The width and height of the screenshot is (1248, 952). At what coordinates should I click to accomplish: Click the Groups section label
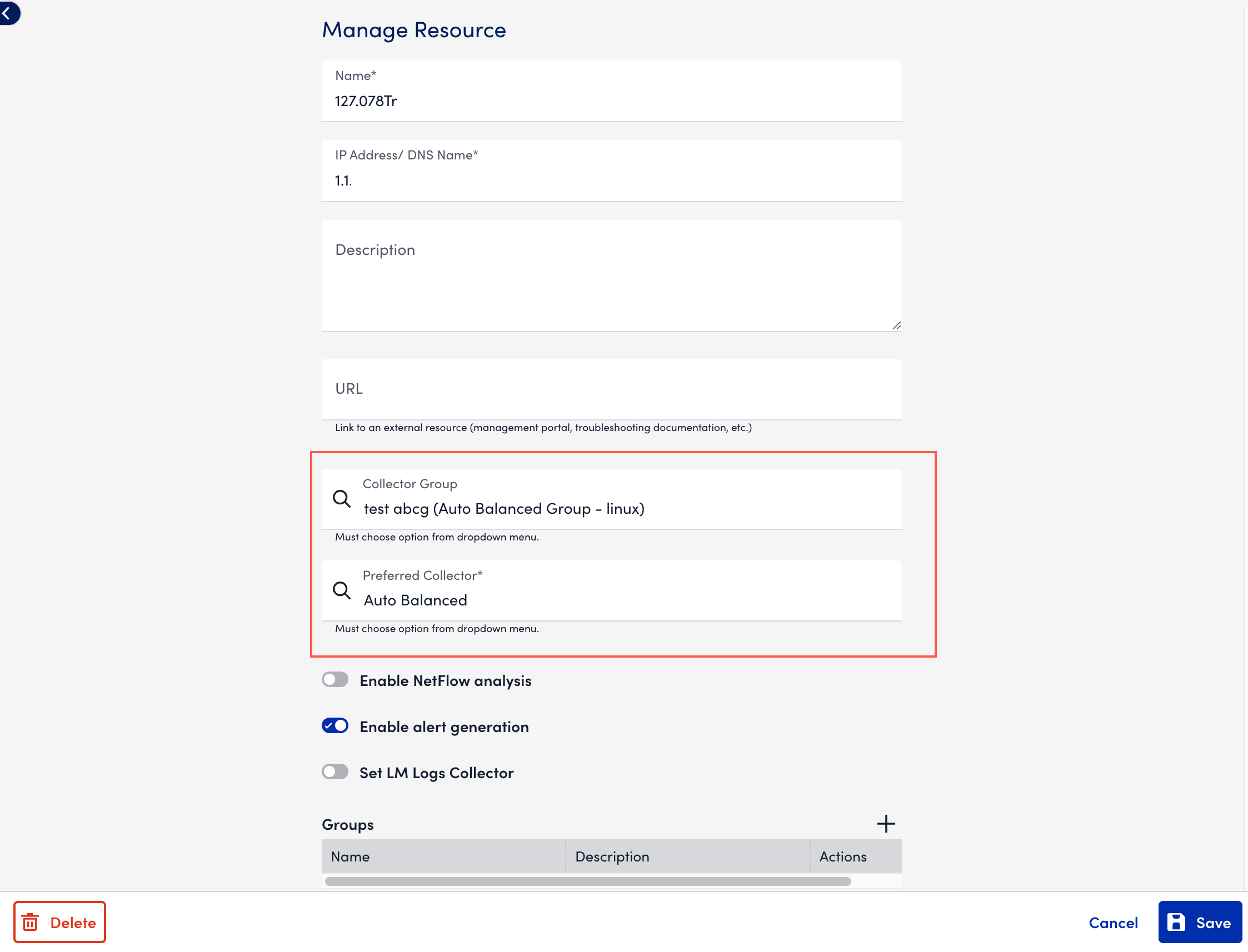tap(347, 824)
